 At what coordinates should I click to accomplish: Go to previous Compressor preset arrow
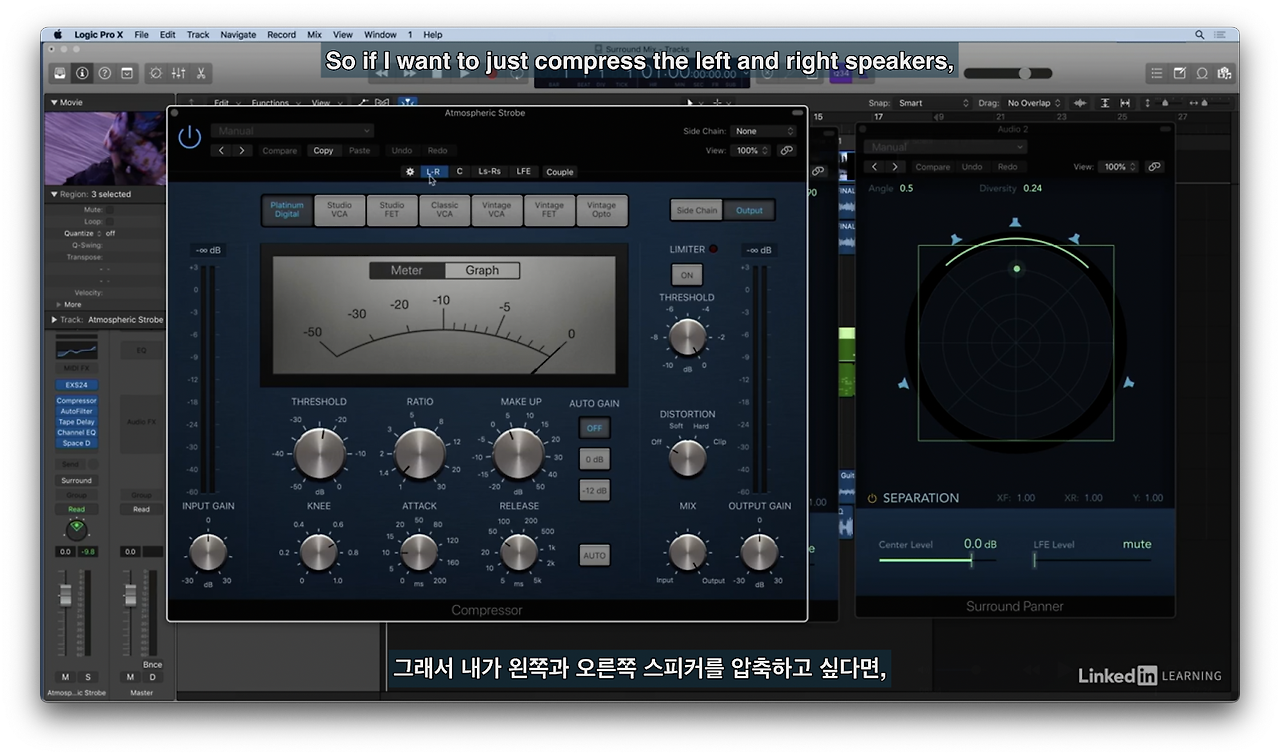222,151
